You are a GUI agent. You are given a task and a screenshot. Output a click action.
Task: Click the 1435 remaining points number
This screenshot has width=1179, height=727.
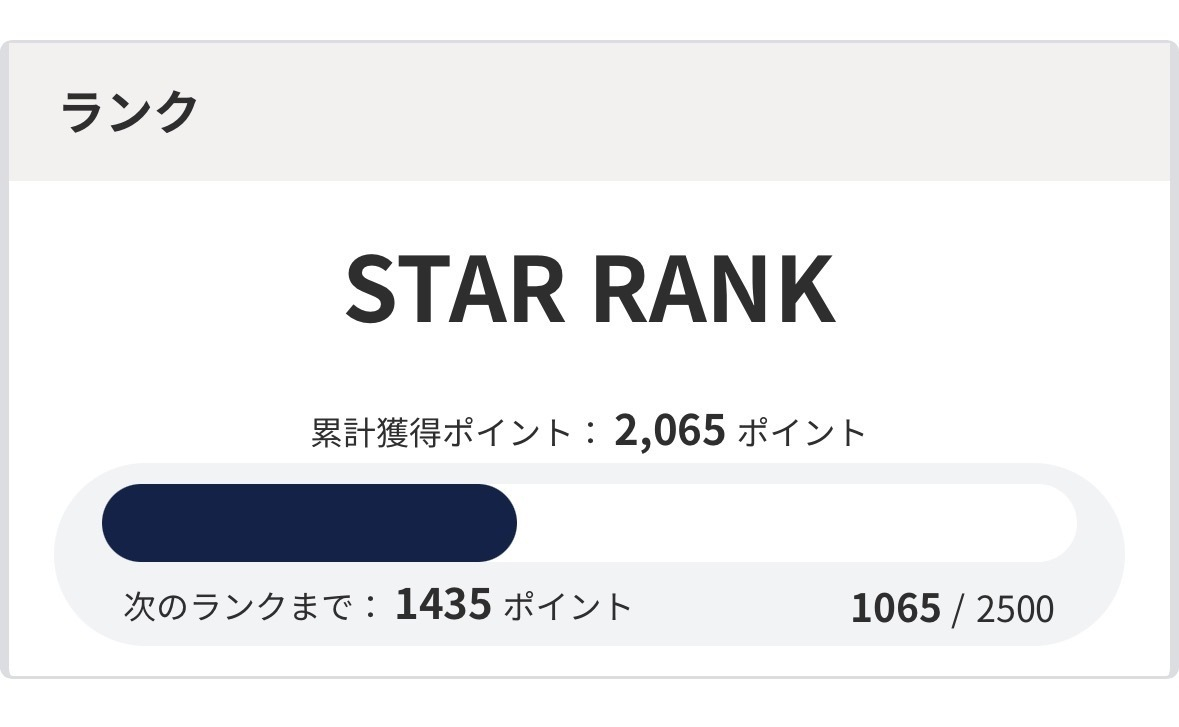pyautogui.click(x=443, y=604)
